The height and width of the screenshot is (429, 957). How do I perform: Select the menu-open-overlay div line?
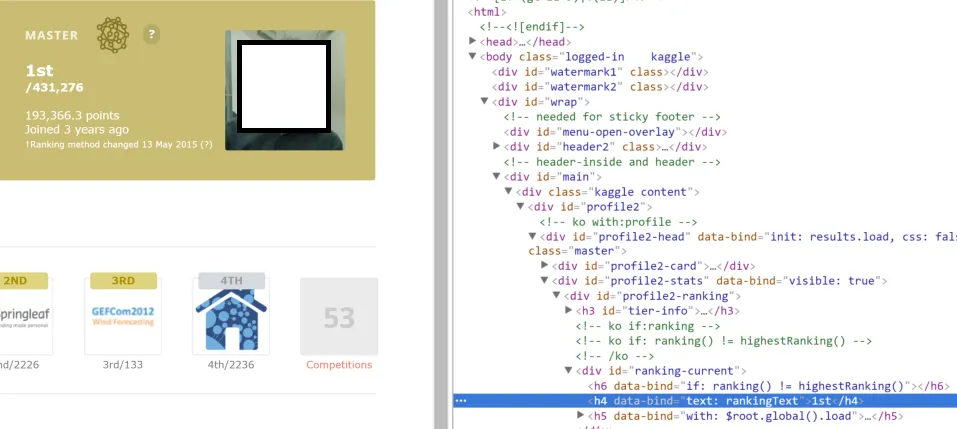coord(615,132)
